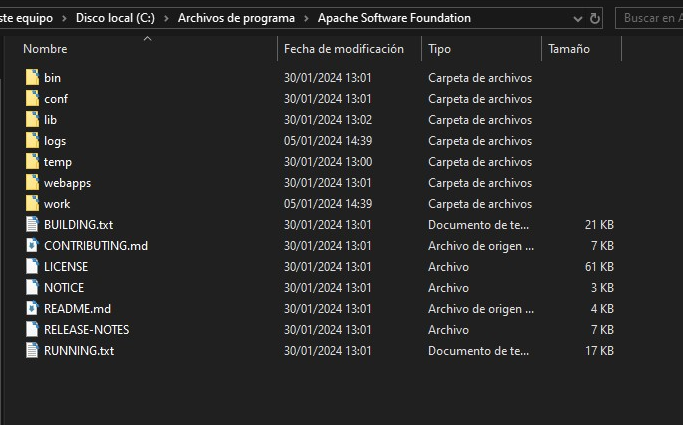Sort by Fecha de modificación column

343,49
